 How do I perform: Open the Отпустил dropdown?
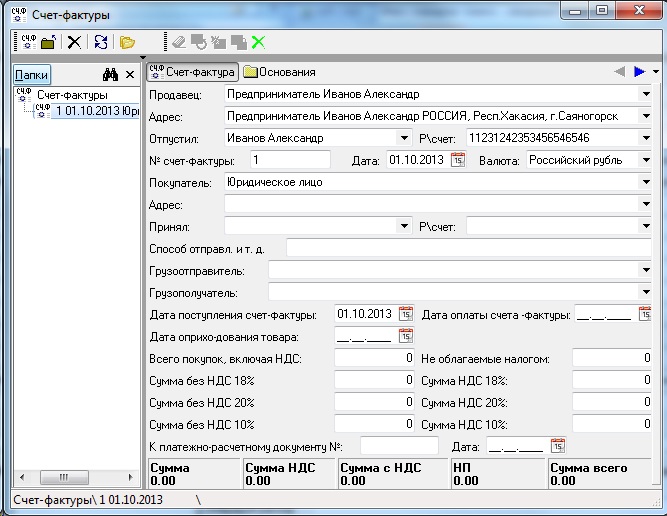pos(404,138)
